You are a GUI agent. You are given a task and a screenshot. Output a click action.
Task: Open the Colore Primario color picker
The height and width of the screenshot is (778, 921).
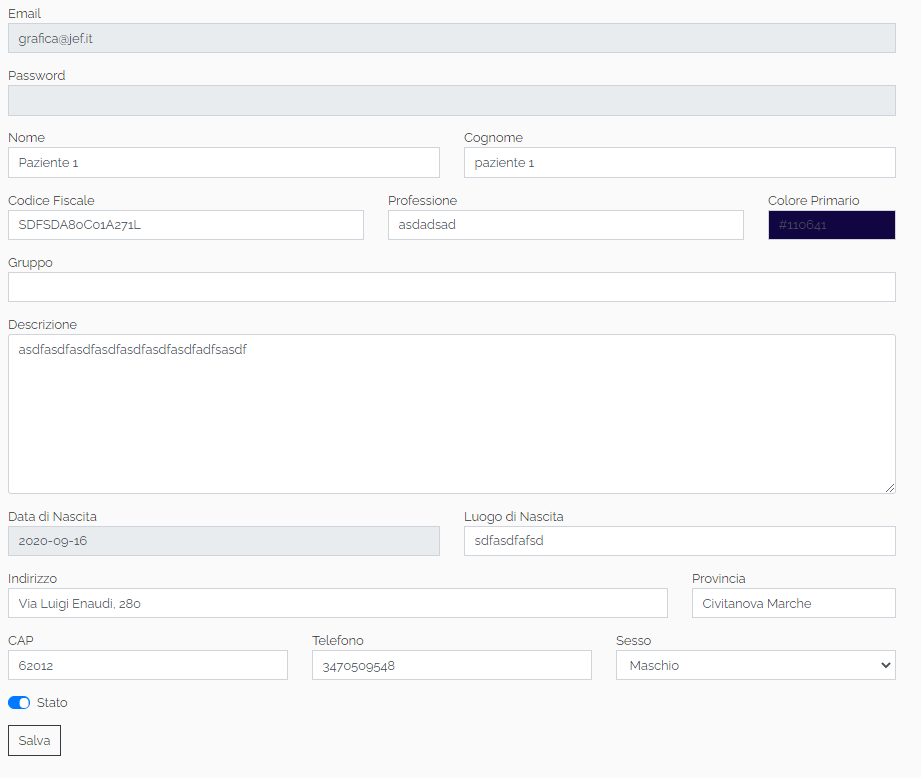point(831,225)
